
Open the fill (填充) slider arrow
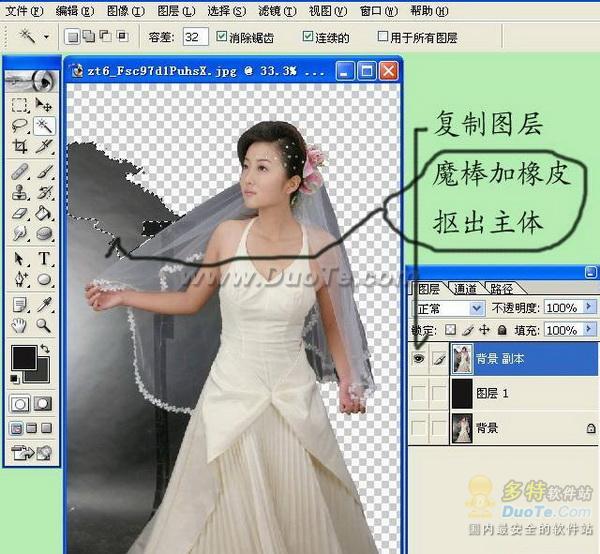click(589, 329)
